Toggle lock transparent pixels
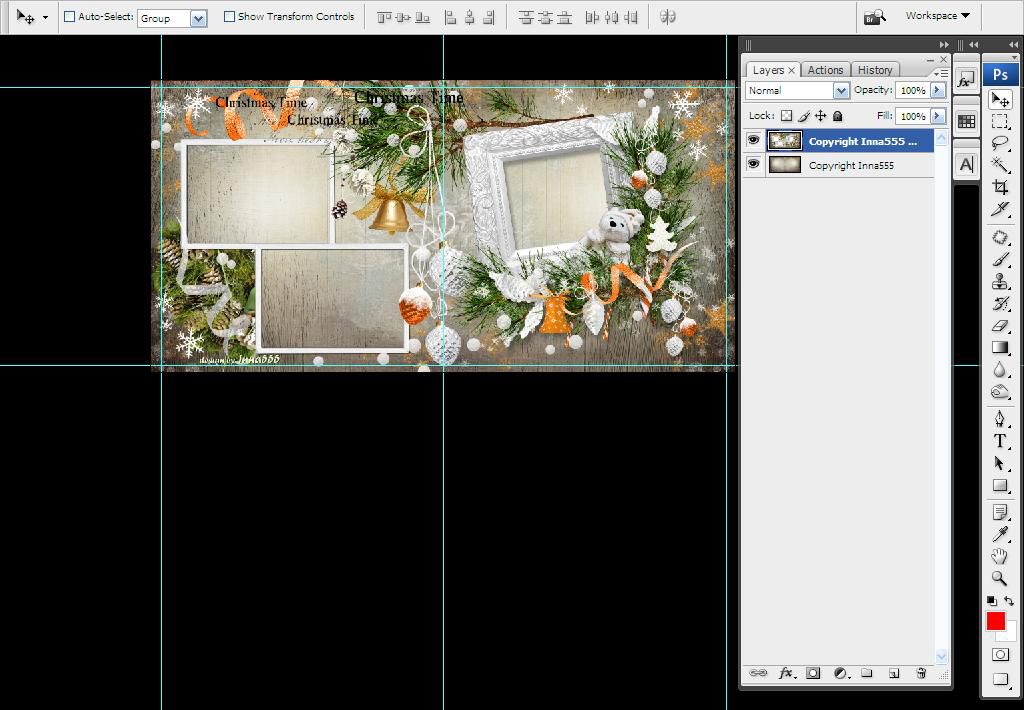1024x710 pixels. coord(786,116)
